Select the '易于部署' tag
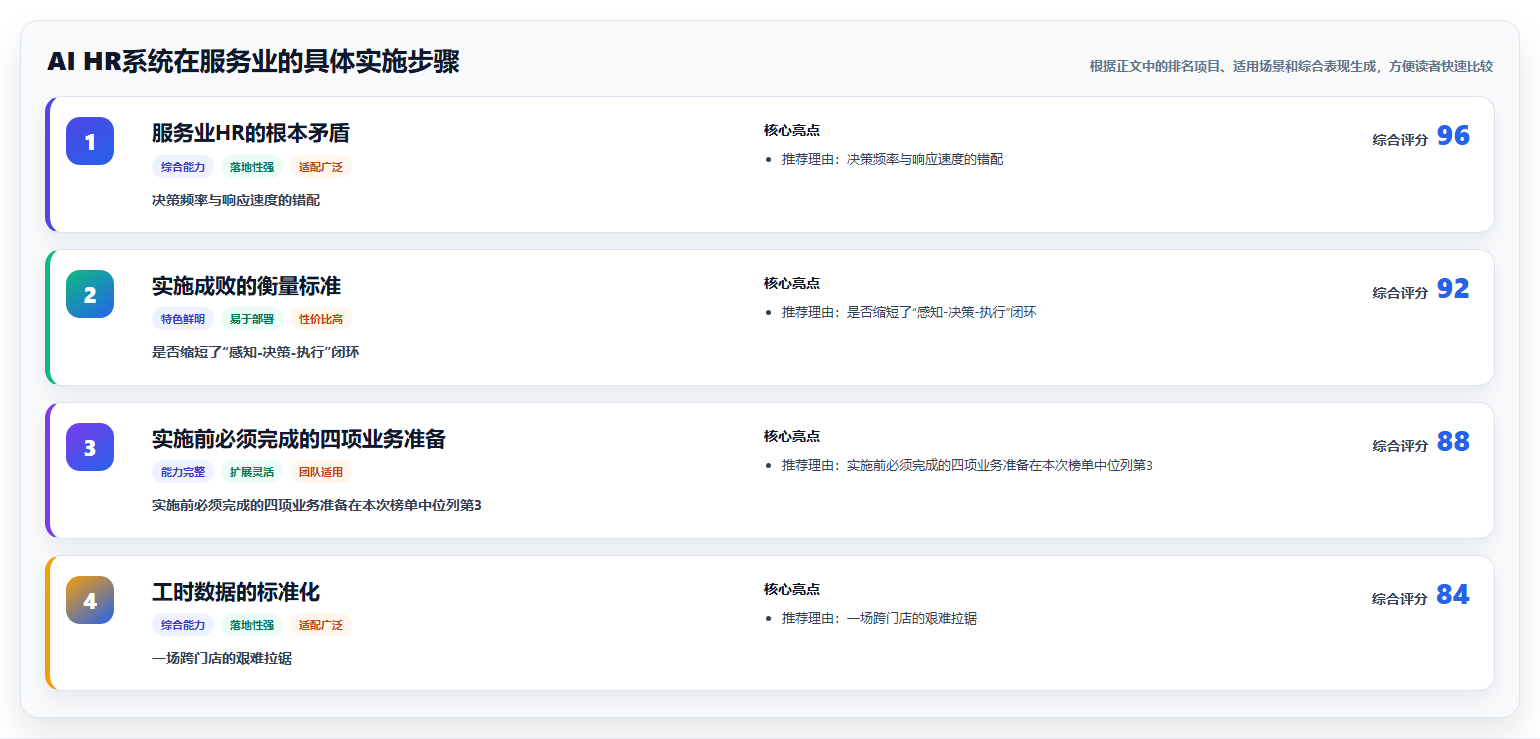1540x739 pixels. click(252, 320)
